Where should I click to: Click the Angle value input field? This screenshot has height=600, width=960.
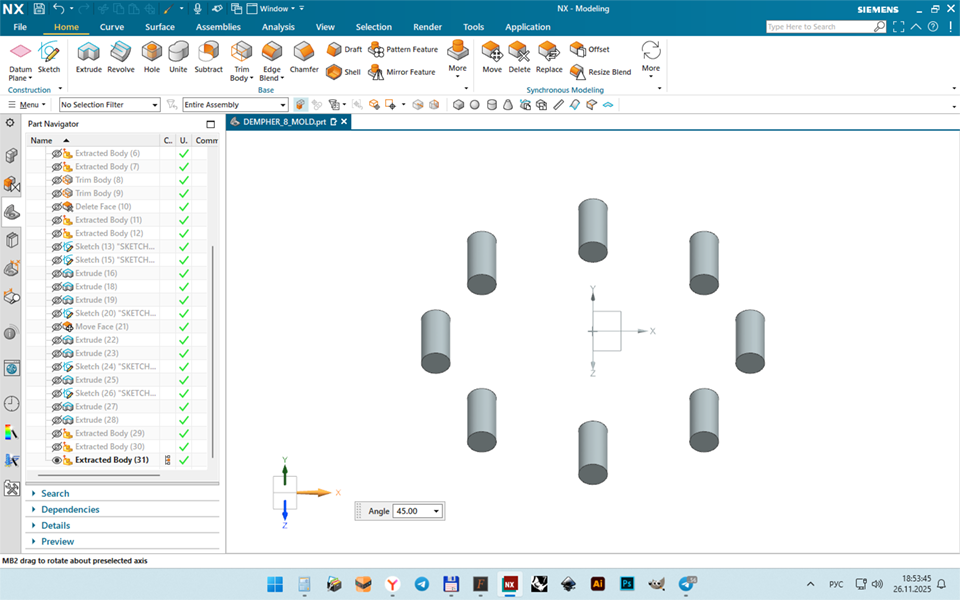coord(413,511)
